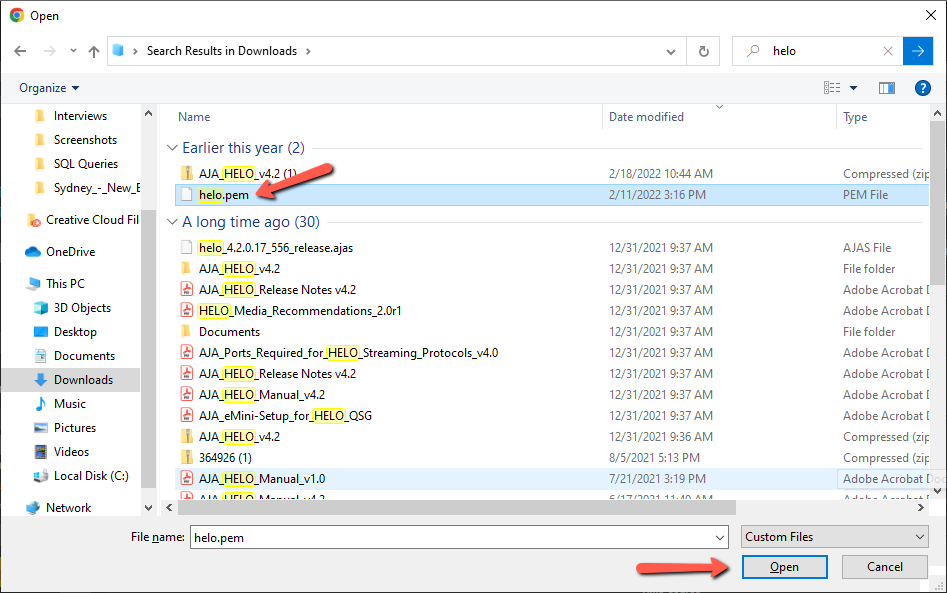Screen dimensions: 947x593
Task: Click the Search Results in Downloads breadcrumb
Action: (222, 51)
